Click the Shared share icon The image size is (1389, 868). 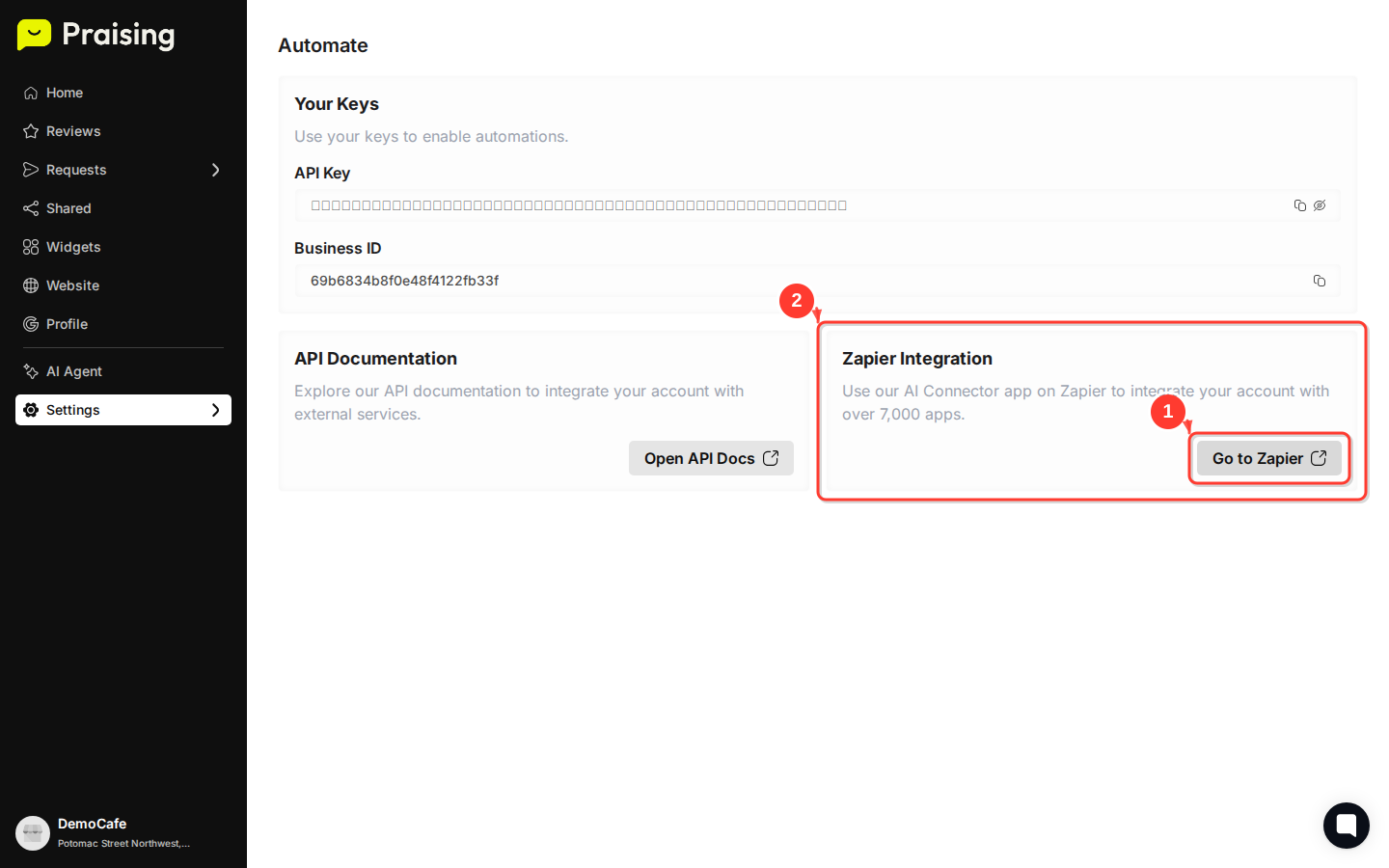point(30,208)
